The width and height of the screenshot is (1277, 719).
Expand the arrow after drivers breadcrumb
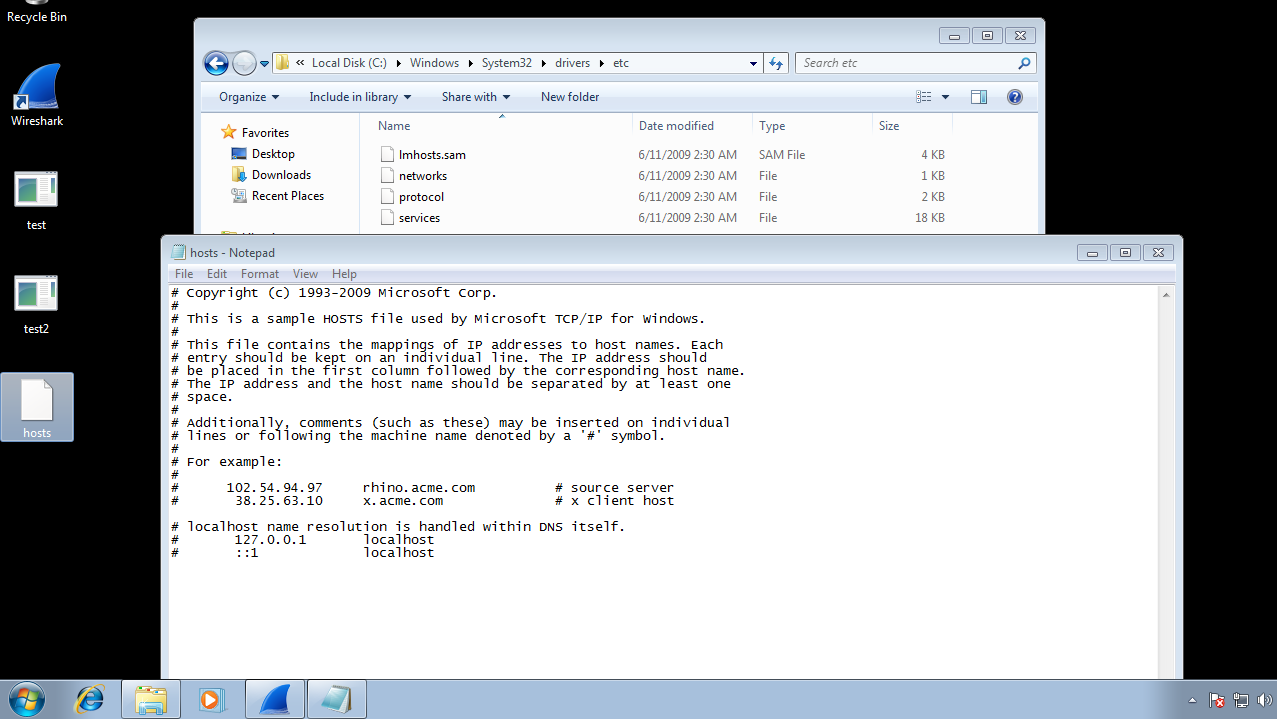(602, 63)
